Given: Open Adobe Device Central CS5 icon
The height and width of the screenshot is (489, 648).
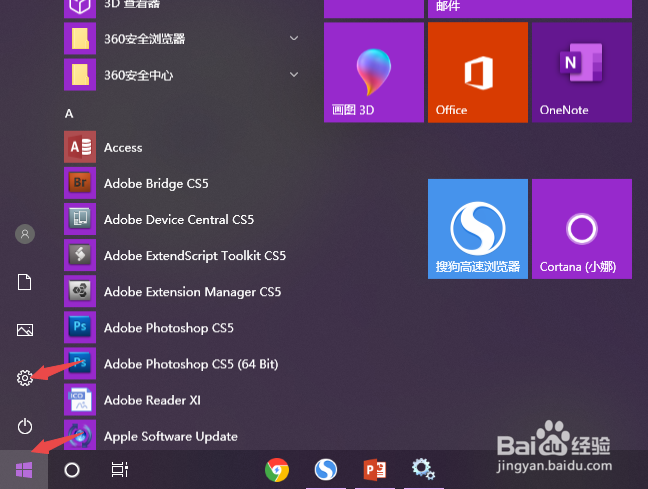Looking at the screenshot, I should [x=80, y=219].
